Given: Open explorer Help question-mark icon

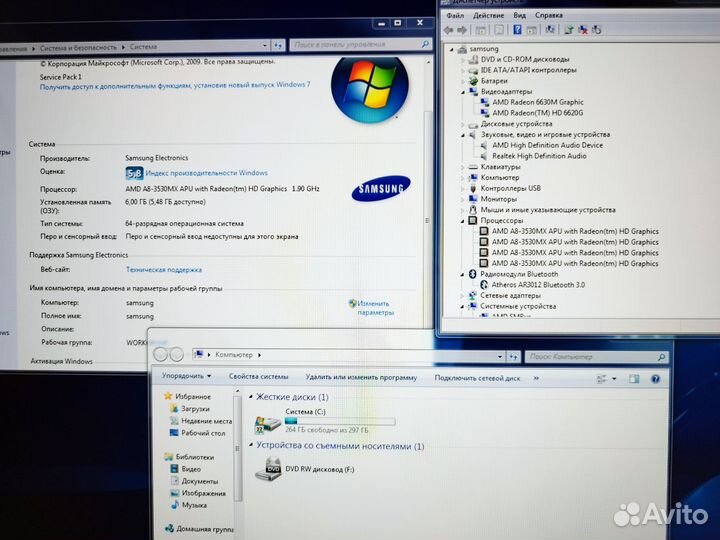Looking at the screenshot, I should point(655,379).
